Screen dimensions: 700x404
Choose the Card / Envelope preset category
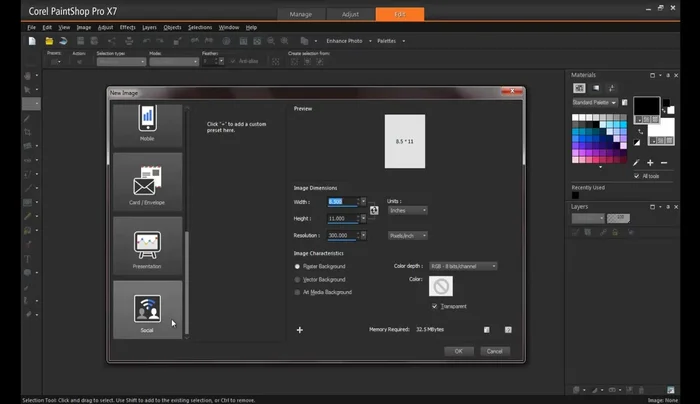click(147, 182)
